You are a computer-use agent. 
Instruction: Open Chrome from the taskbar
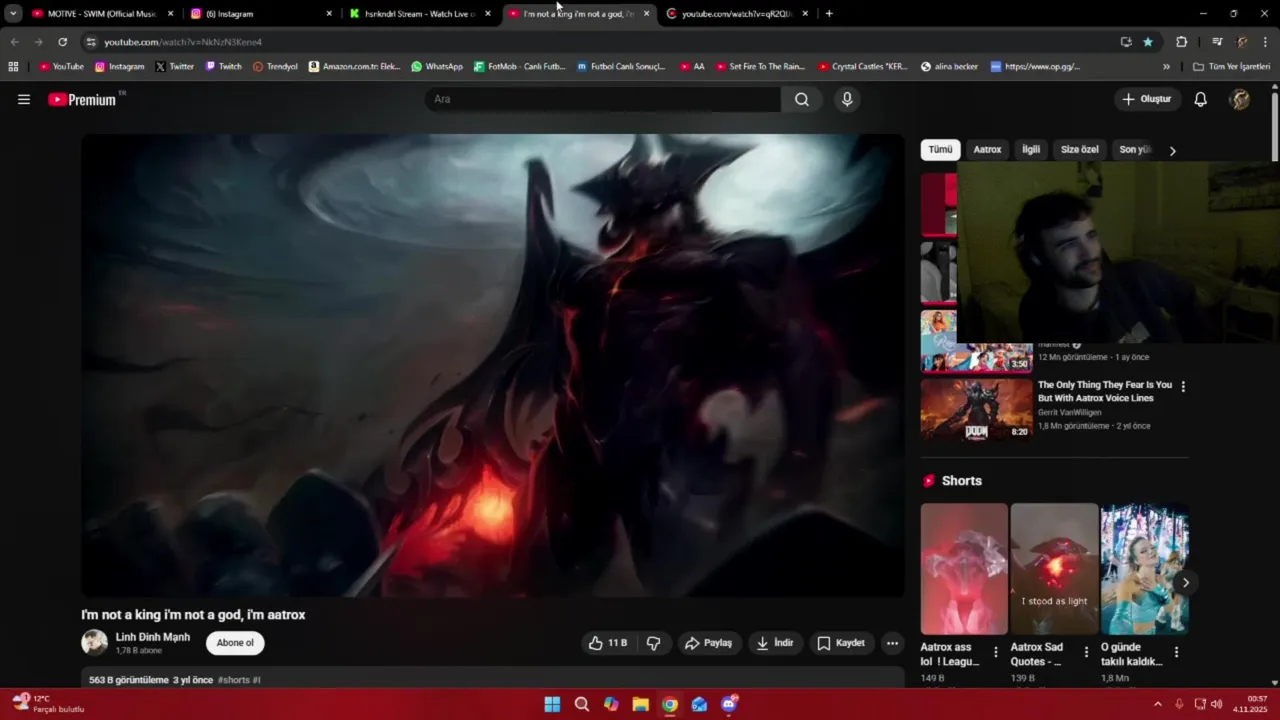(670, 704)
